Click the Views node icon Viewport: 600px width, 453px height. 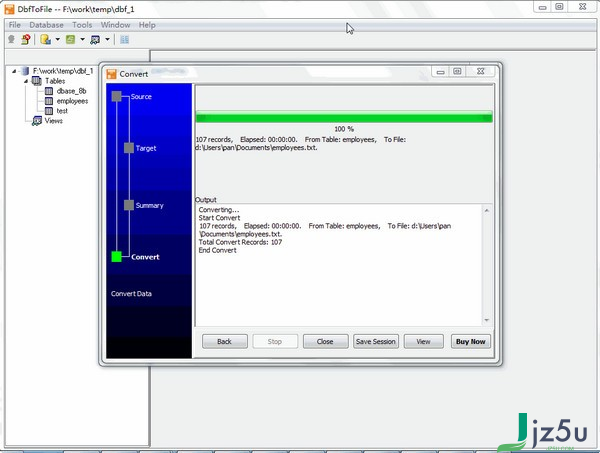pyautogui.click(x=37, y=121)
